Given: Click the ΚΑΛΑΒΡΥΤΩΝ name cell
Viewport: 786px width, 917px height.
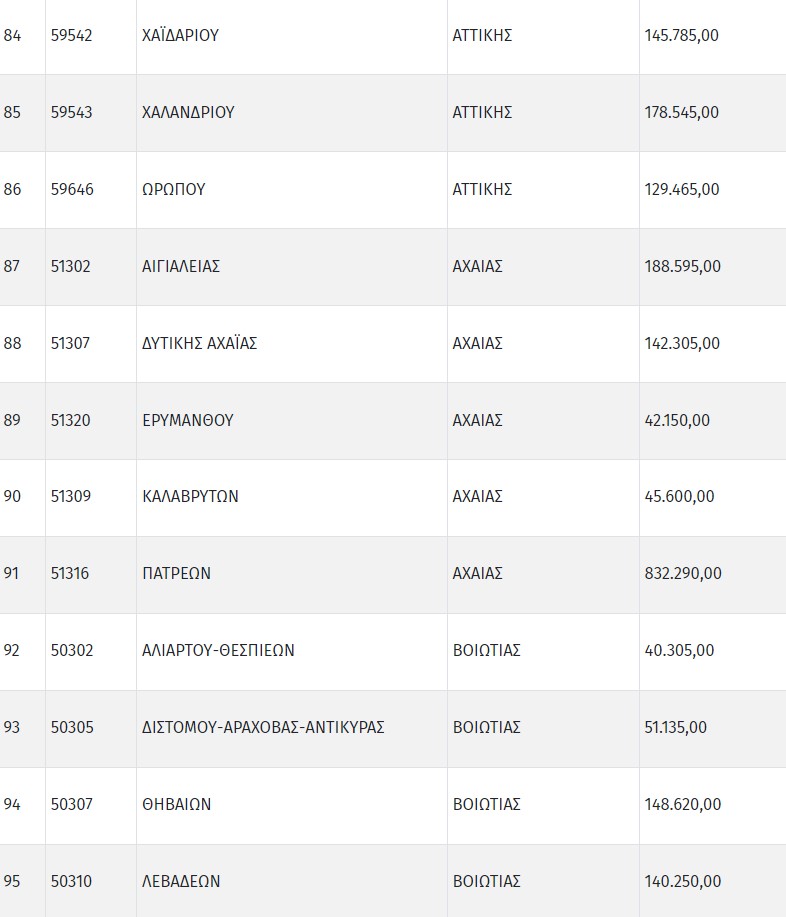Looking at the screenshot, I should coord(191,497).
